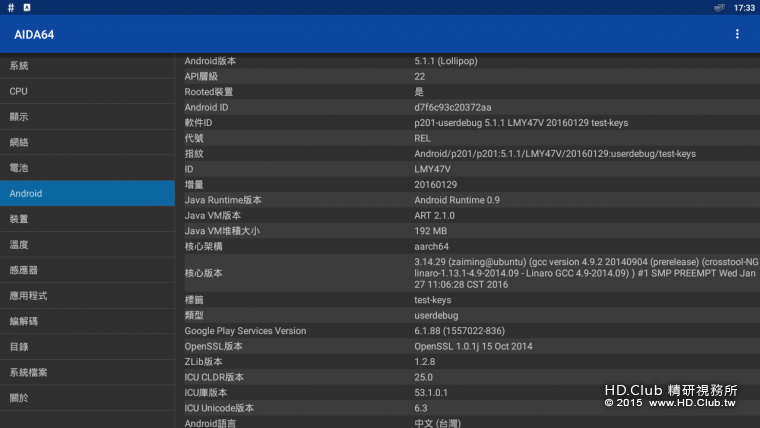Select the 增量 row label
Viewport: 760px width, 428px height.
193,185
